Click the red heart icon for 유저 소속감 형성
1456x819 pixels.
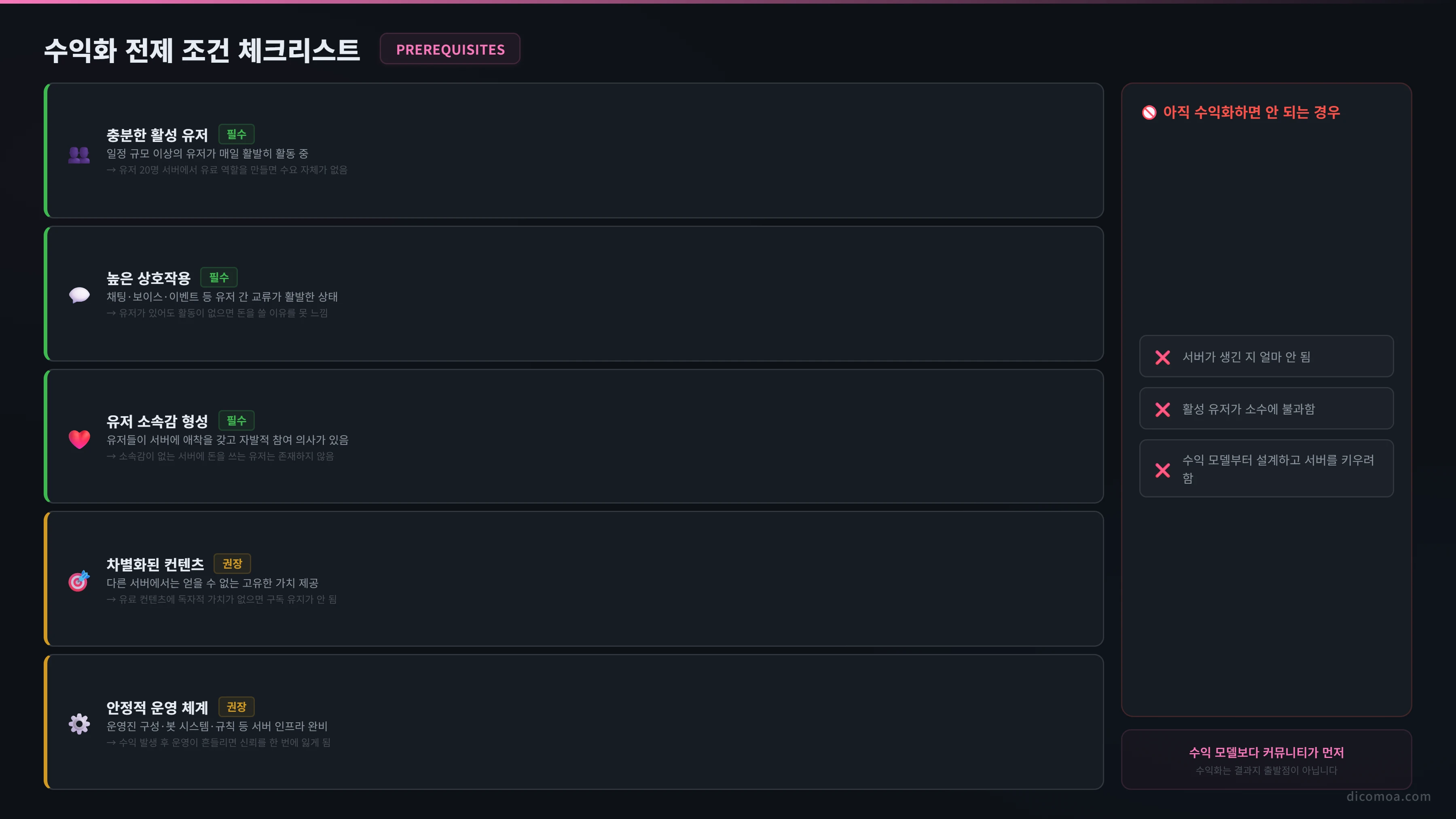pos(79,439)
